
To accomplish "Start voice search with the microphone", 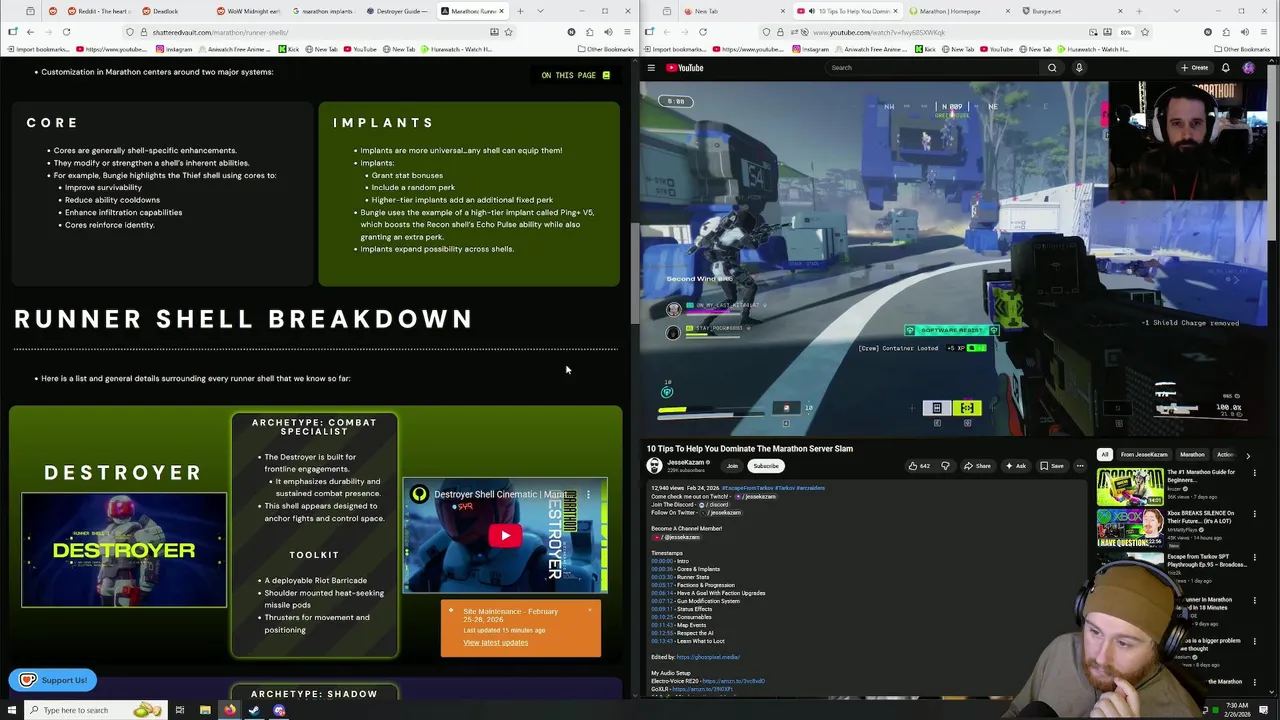I will [x=1079, y=68].
